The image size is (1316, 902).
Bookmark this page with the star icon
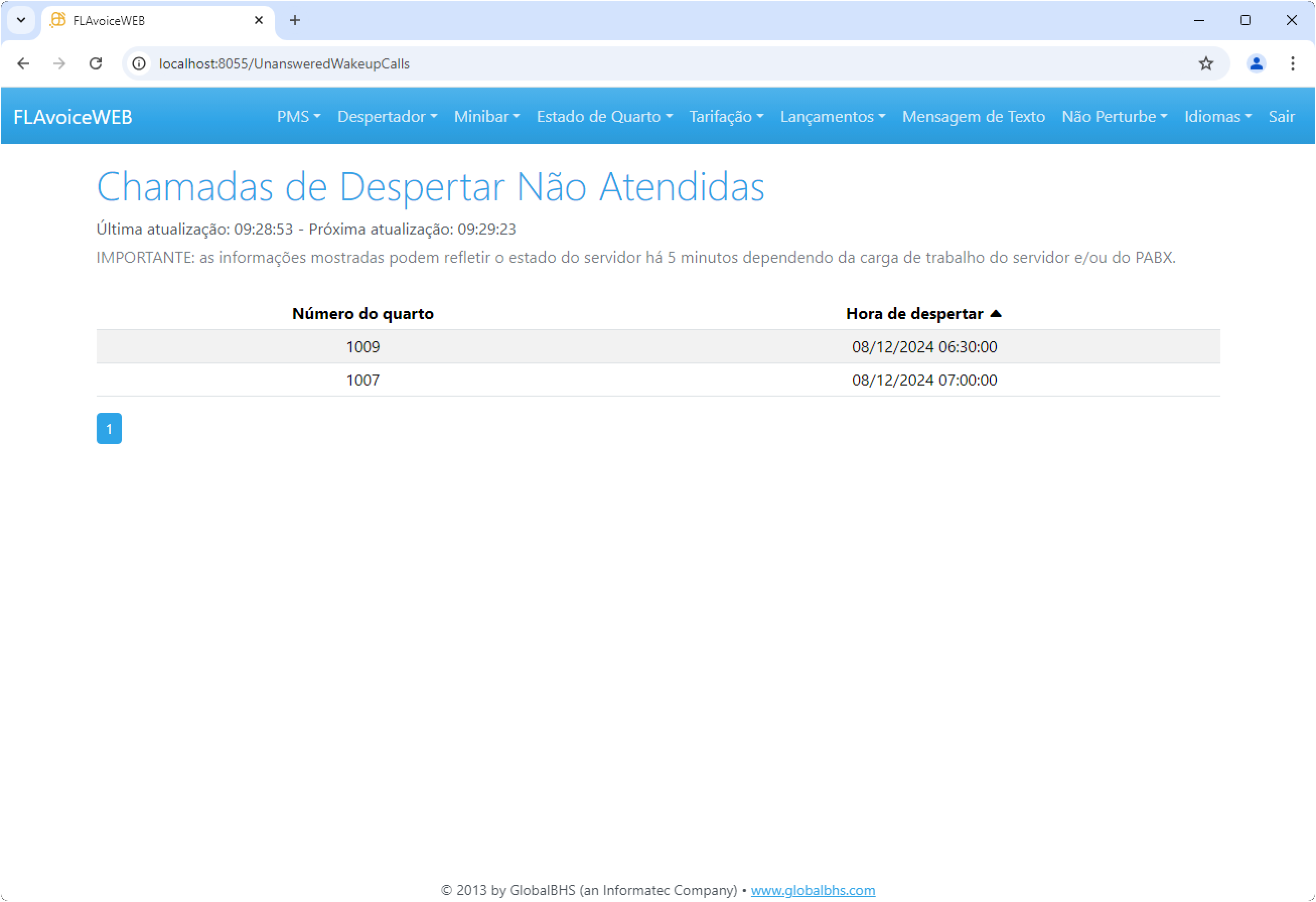1206,63
